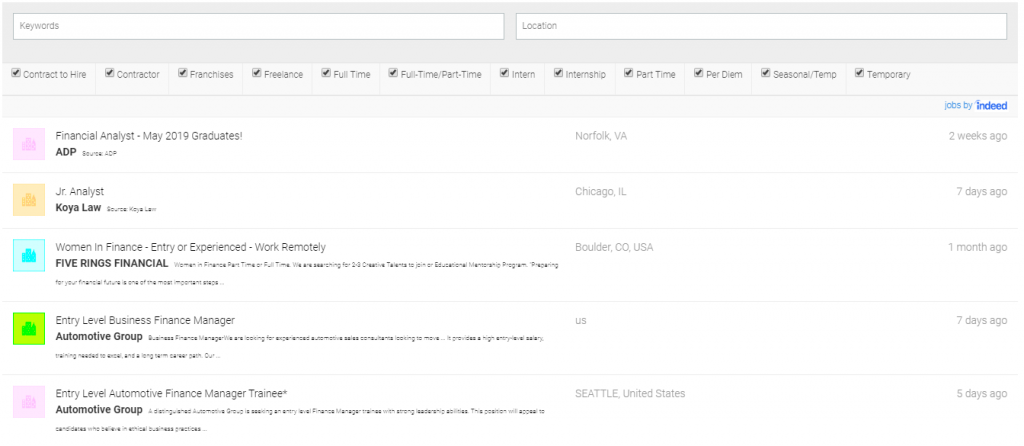Click the SEATTLE, United States location

tap(630, 394)
